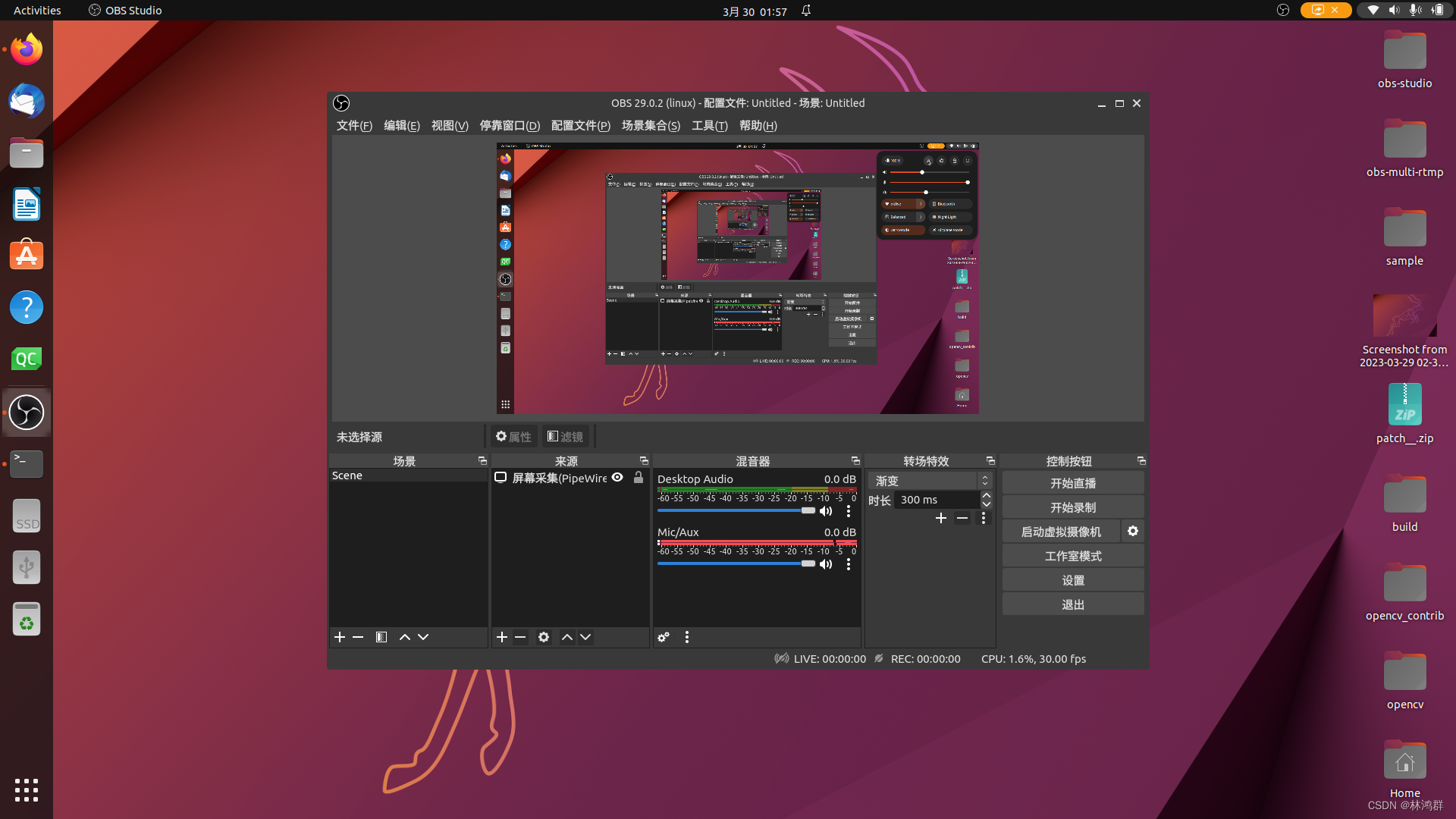
Task: Move scene down with arrow icon
Action: (x=423, y=637)
